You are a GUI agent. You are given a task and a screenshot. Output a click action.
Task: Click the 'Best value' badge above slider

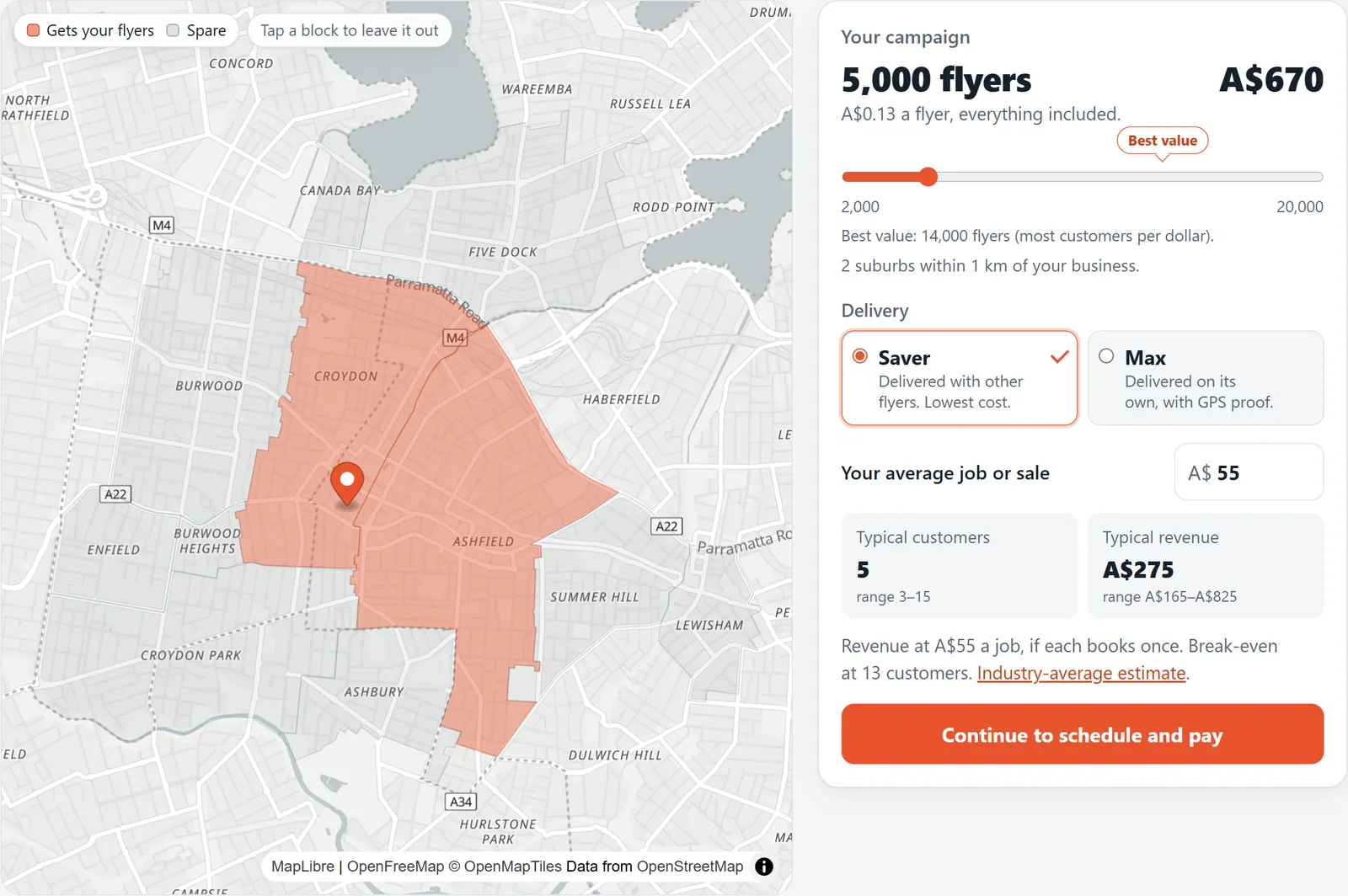pyautogui.click(x=1163, y=141)
